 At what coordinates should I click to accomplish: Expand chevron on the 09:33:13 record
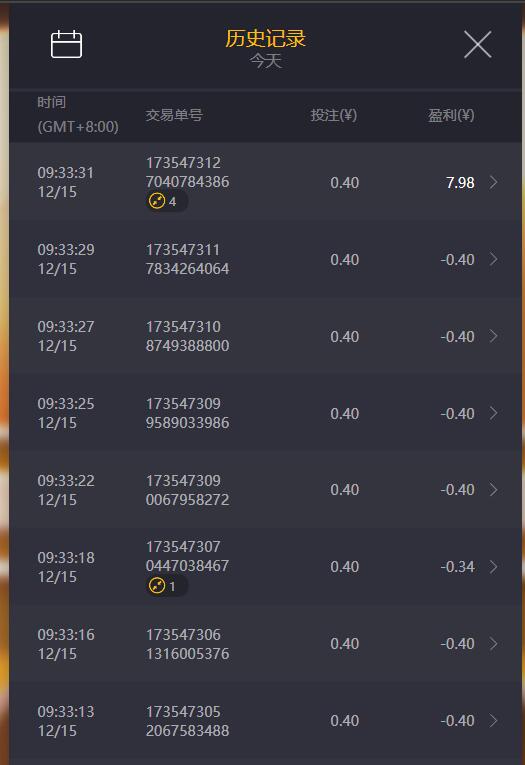coord(493,720)
